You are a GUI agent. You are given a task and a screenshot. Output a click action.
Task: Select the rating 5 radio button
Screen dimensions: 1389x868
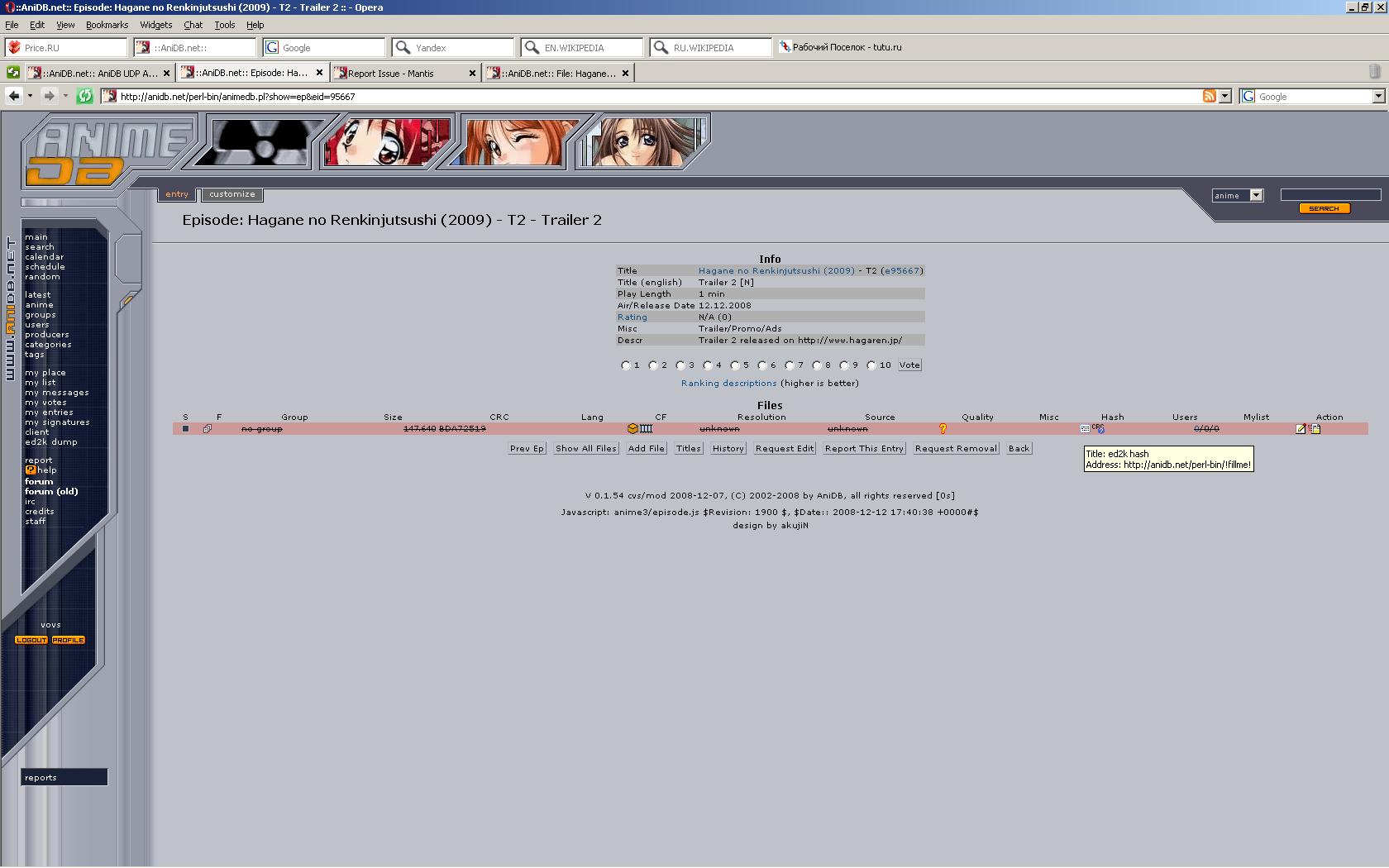click(x=735, y=365)
